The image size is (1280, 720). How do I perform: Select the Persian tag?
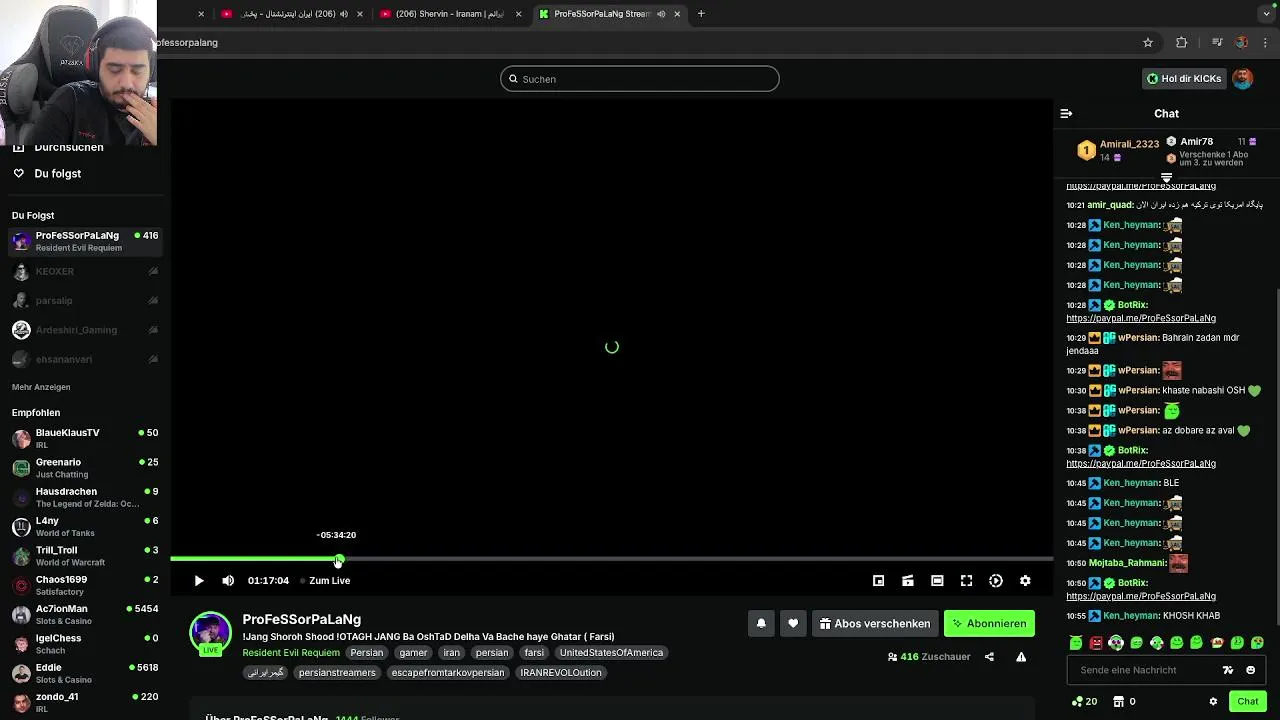(x=366, y=653)
